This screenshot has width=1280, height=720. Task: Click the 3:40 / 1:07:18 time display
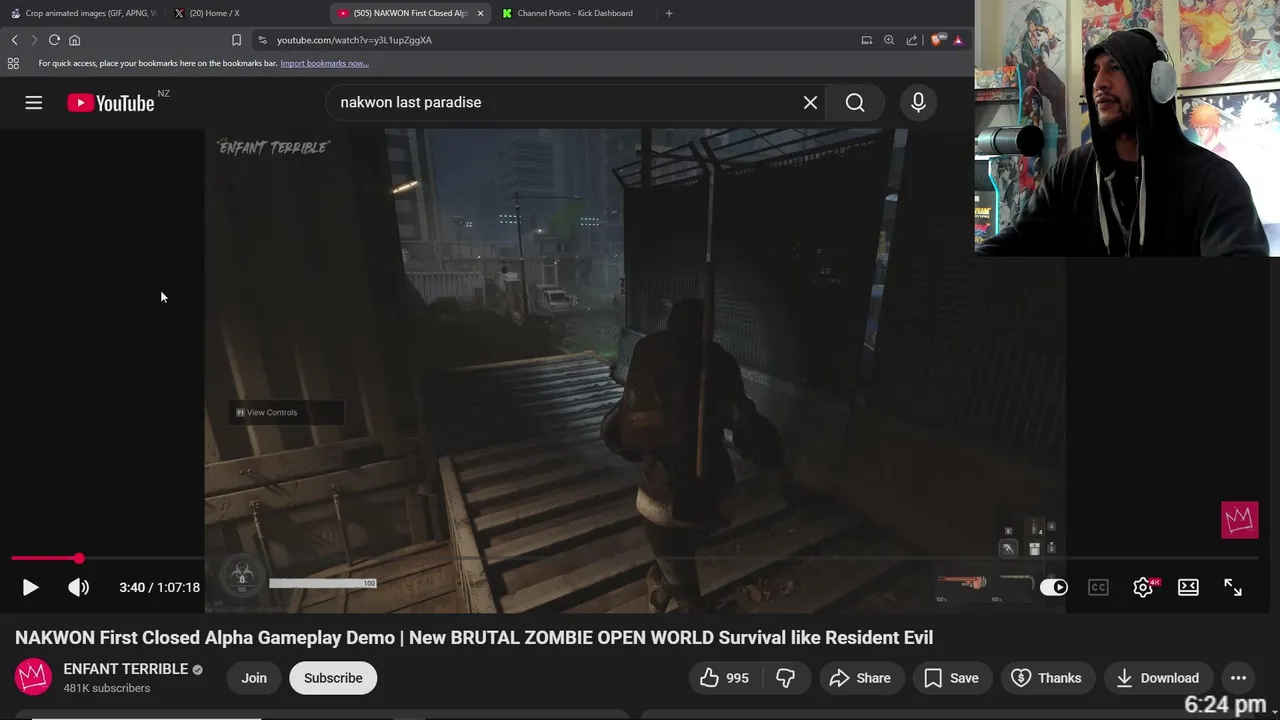(x=159, y=587)
